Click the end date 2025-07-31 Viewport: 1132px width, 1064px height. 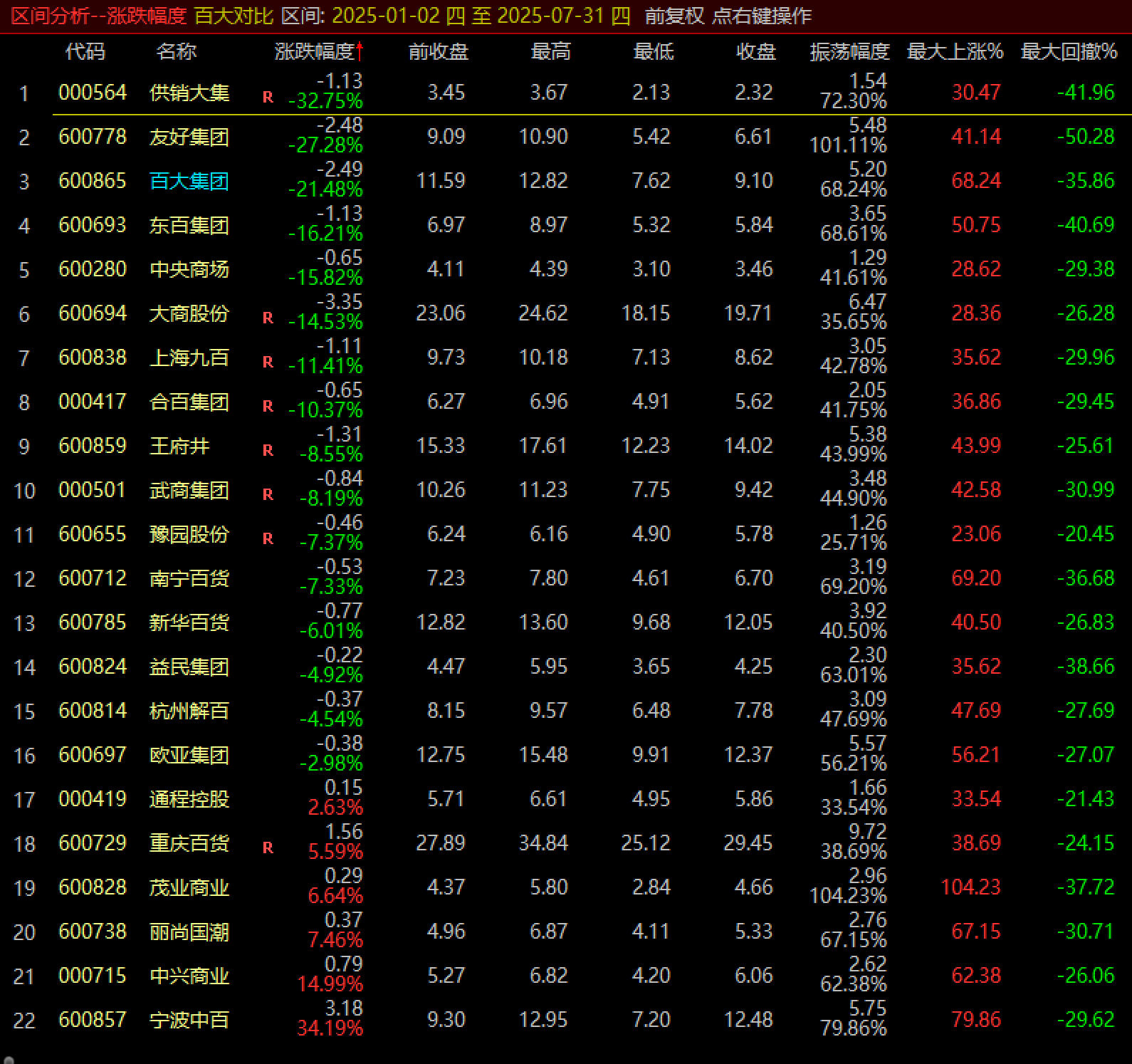[x=551, y=16]
